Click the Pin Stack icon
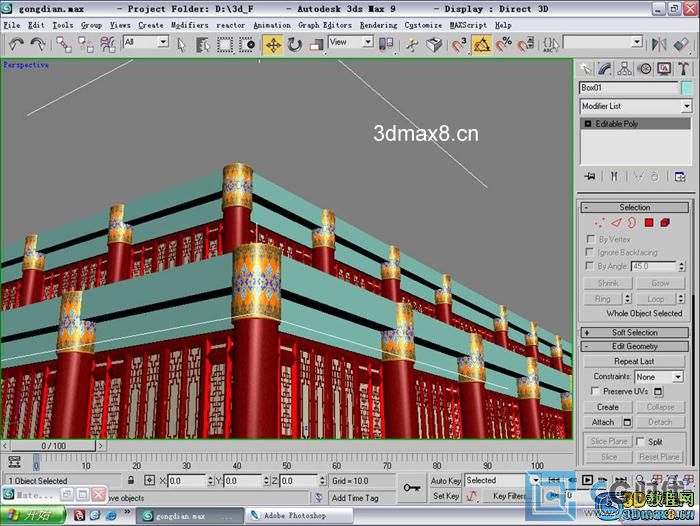The image size is (700, 526). pyautogui.click(x=590, y=176)
